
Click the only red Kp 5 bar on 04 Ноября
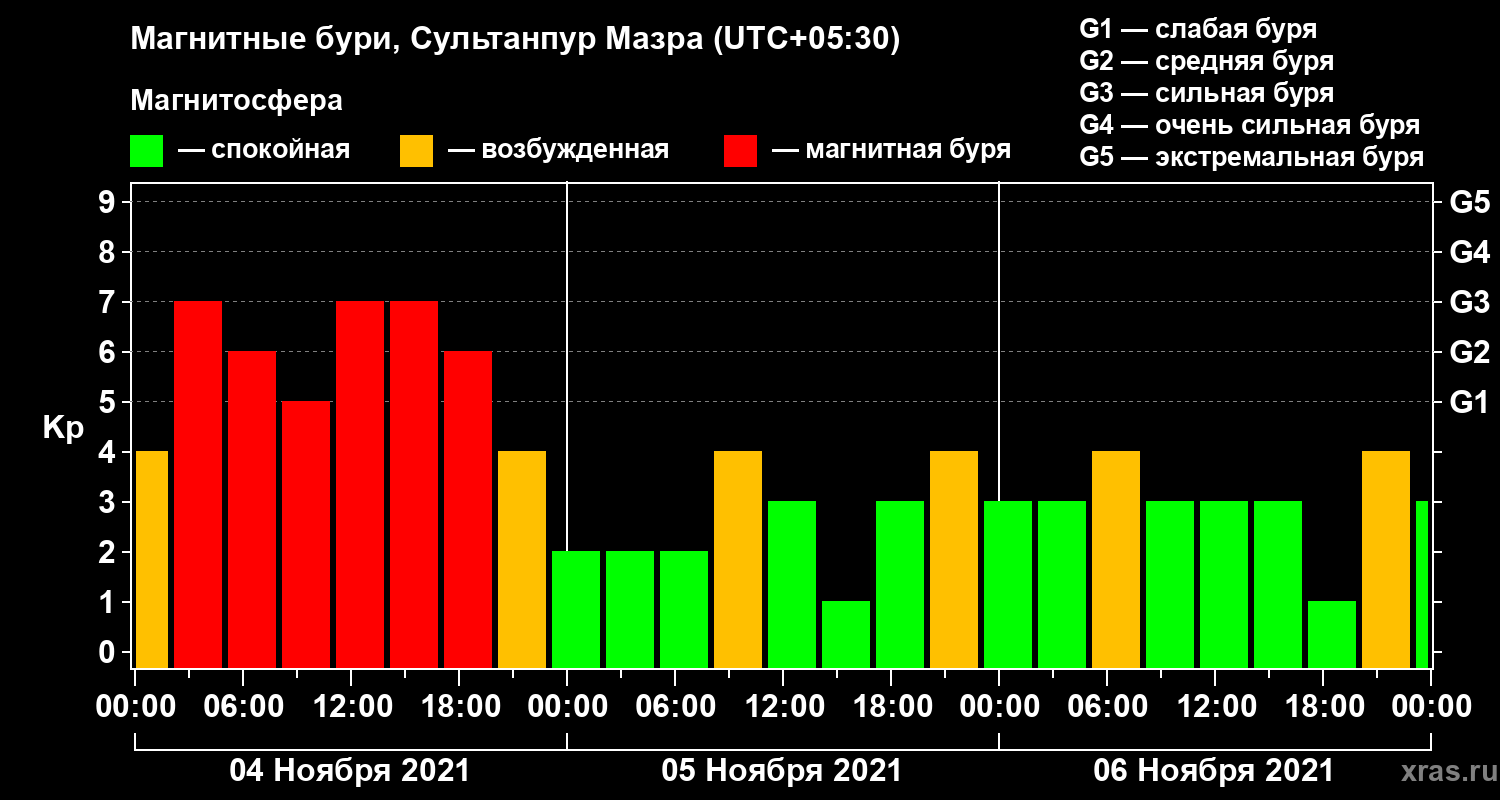(306, 534)
